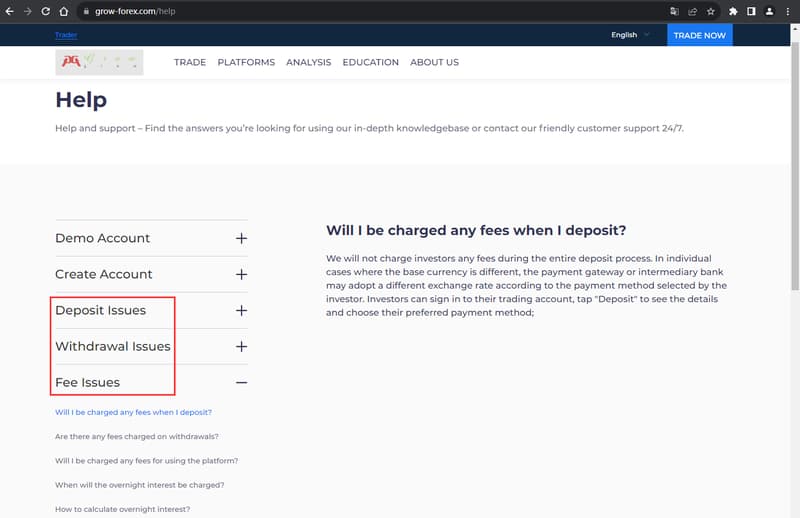Expand Demo Account with plus icon
The width and height of the screenshot is (800, 518).
[241, 238]
